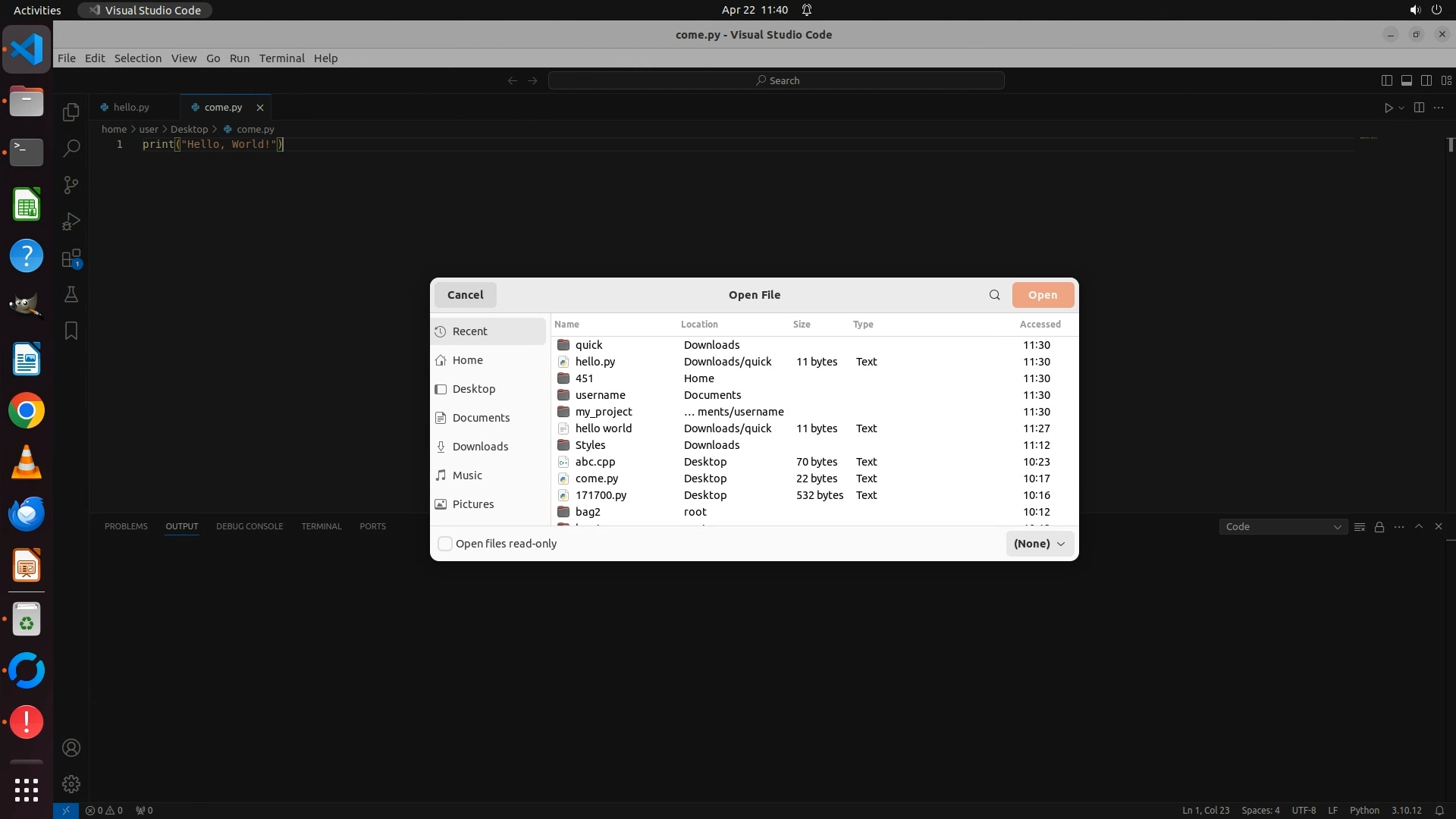Open the Search view in activity bar
Viewport: 1456px width, 819px height.
(x=71, y=149)
